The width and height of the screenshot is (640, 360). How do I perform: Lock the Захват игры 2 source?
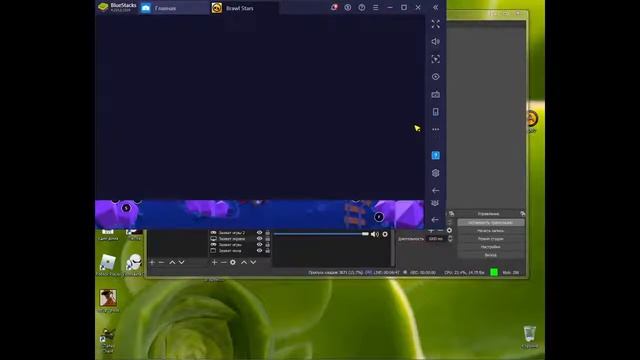coord(268,233)
